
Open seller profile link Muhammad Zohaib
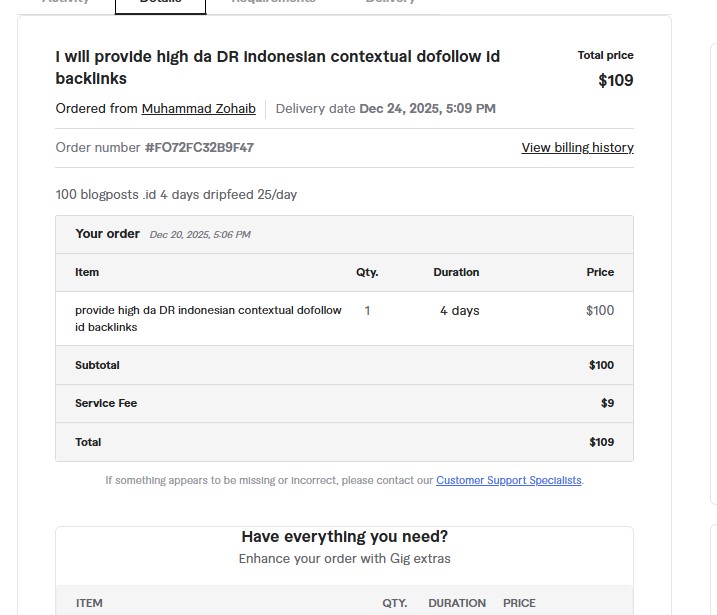198,108
